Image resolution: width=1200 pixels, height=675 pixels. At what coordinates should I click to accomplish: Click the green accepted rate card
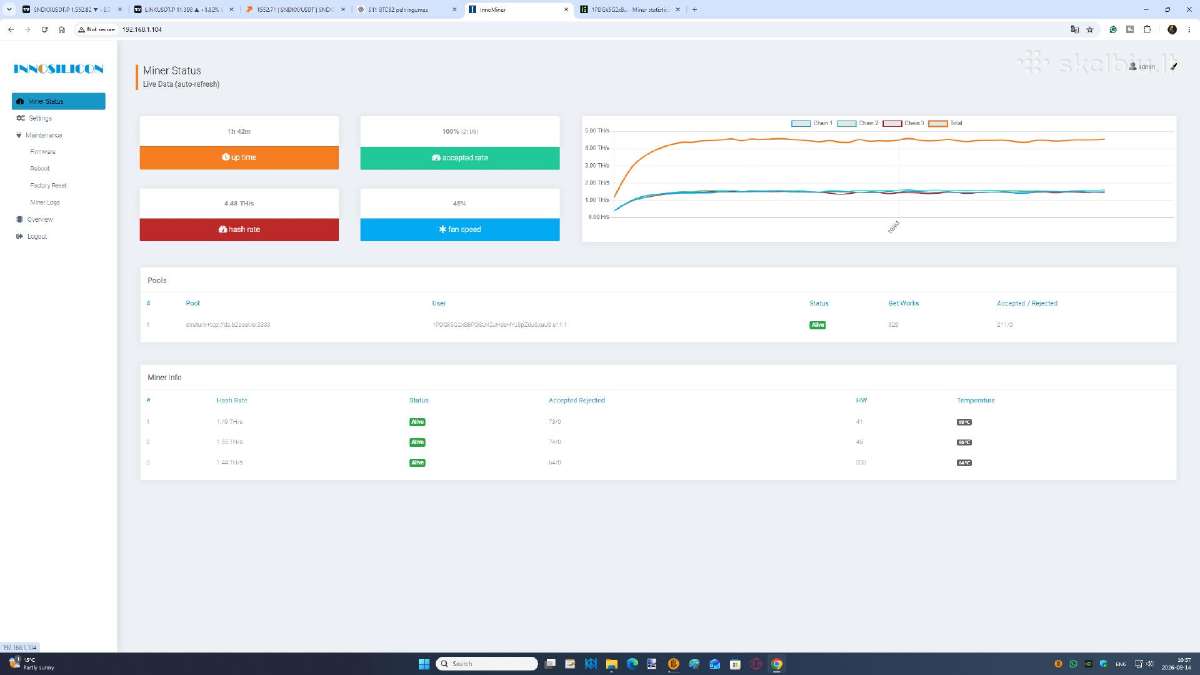click(460, 158)
